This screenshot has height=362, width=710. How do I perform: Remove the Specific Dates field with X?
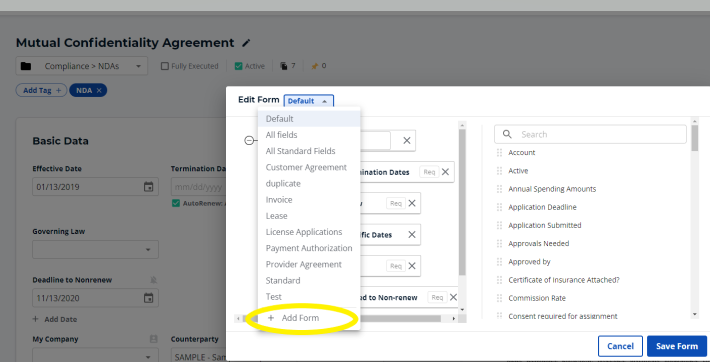click(x=412, y=235)
